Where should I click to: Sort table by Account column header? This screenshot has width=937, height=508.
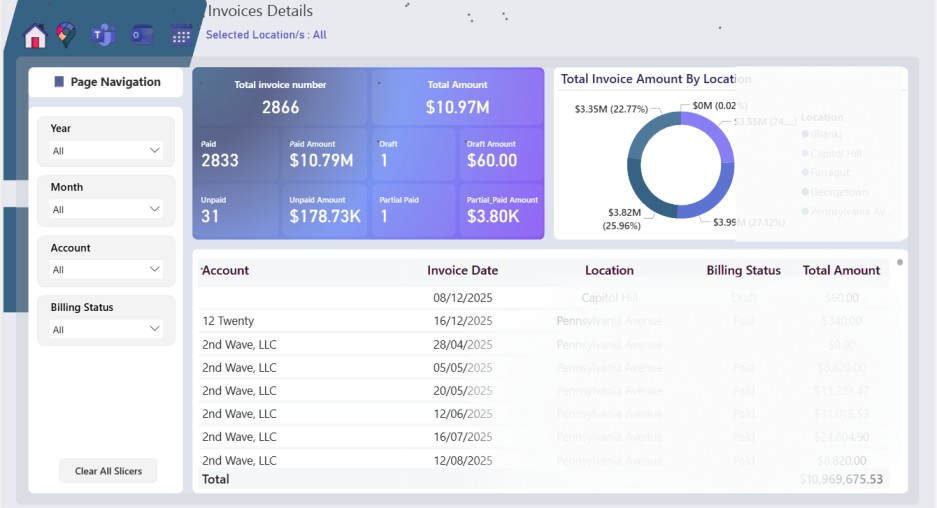pos(226,270)
